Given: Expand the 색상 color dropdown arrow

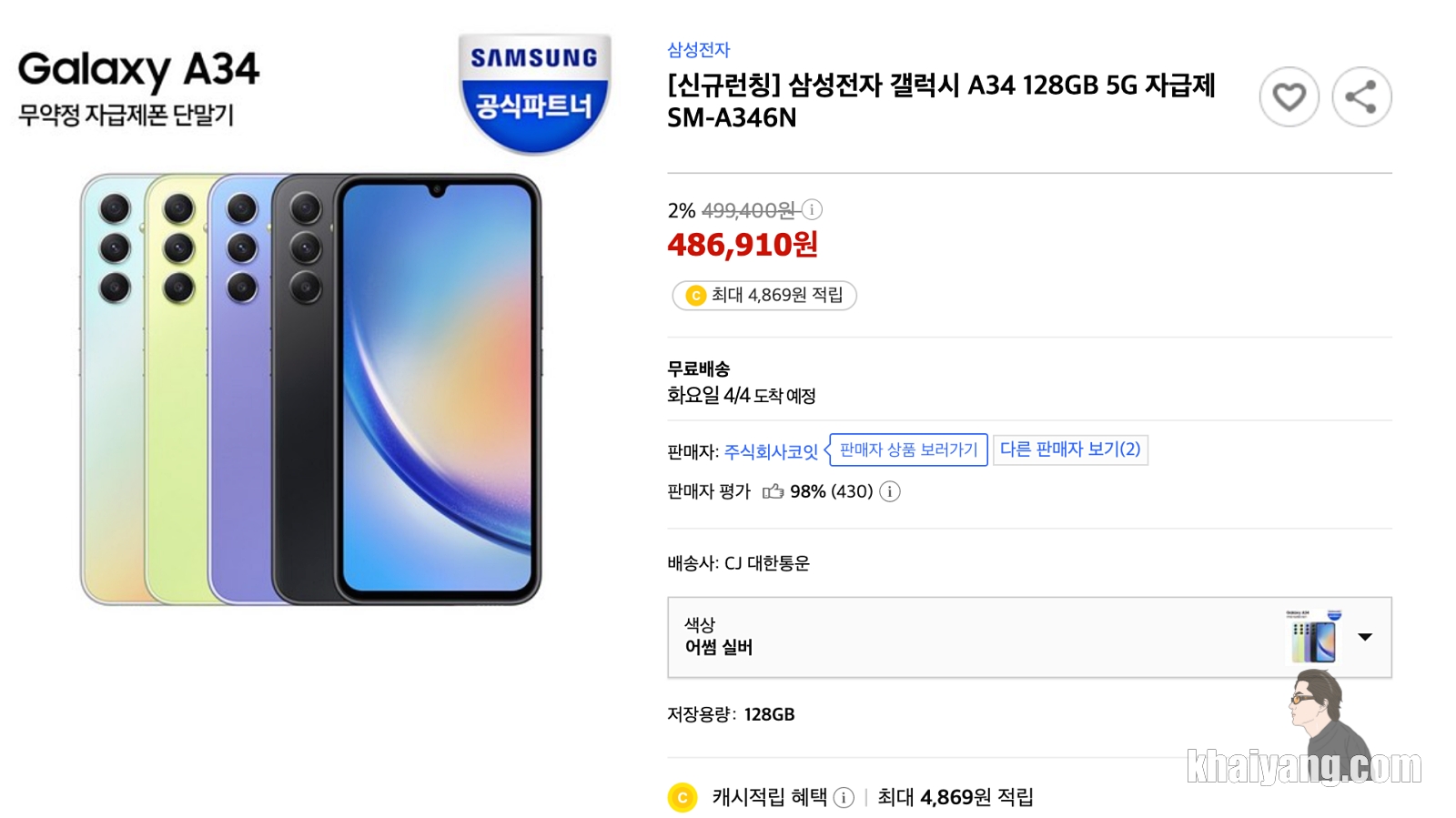Looking at the screenshot, I should coord(1365,637).
